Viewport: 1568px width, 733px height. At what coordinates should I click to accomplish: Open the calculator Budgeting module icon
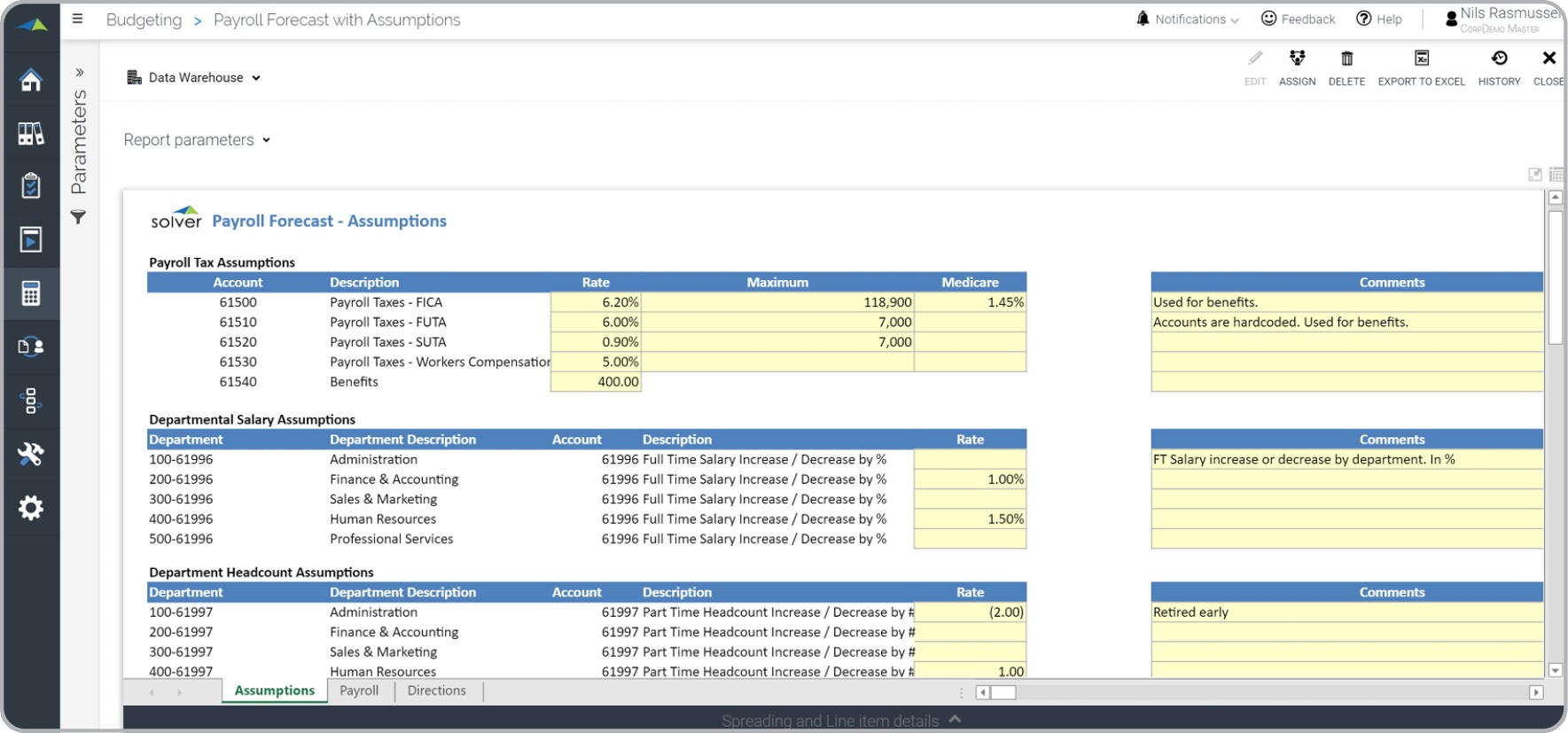31,293
